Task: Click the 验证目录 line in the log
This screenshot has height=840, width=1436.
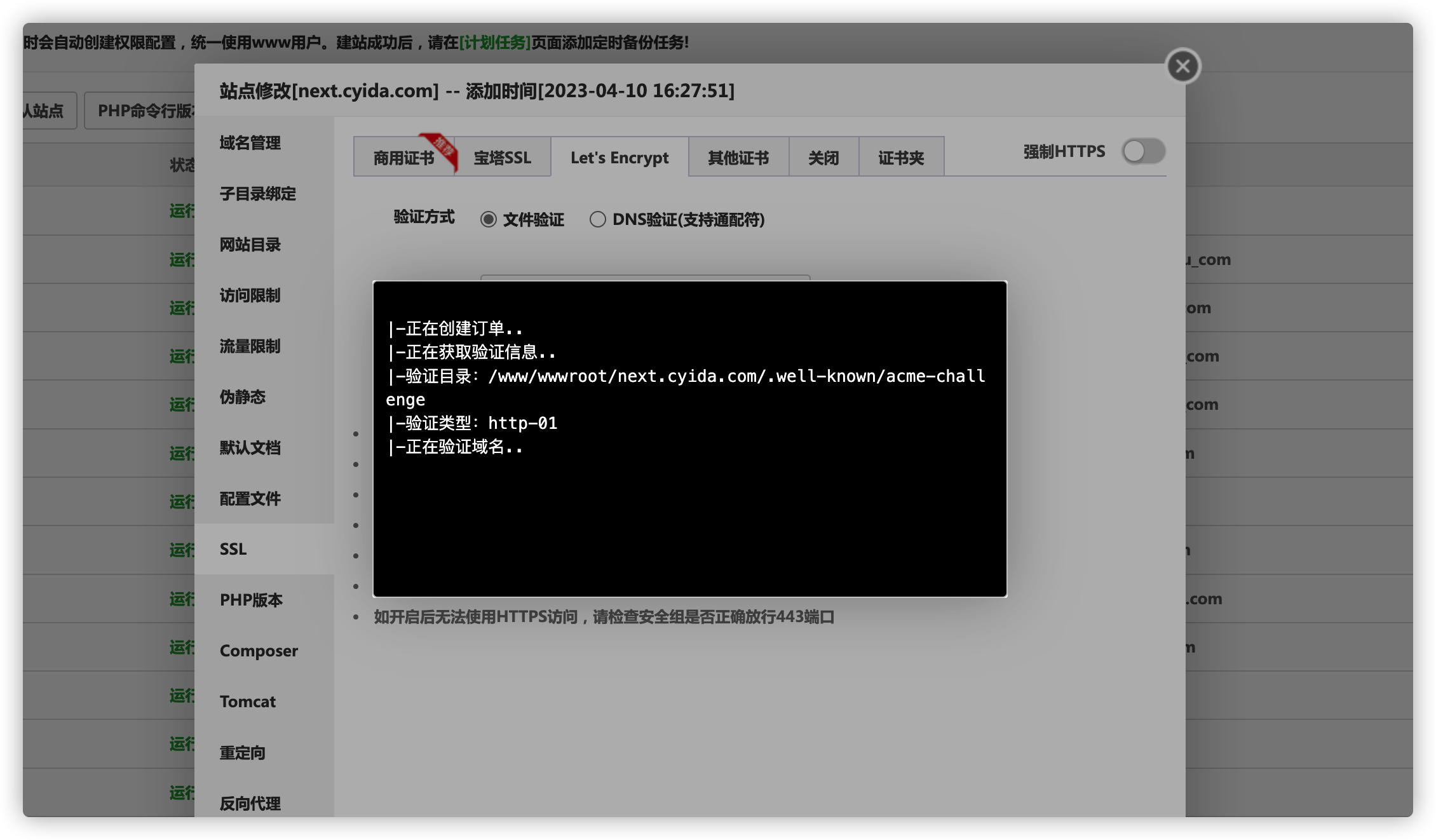Action: click(686, 388)
